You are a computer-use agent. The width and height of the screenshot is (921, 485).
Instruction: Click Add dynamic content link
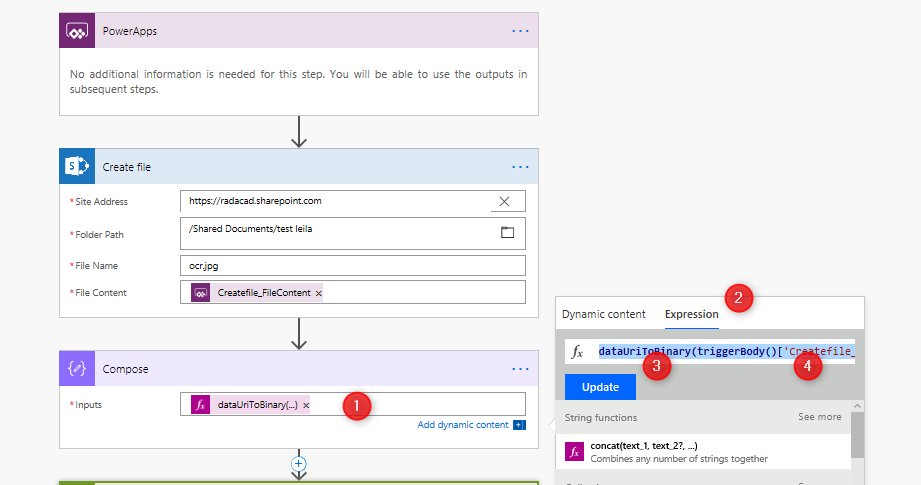pos(462,425)
